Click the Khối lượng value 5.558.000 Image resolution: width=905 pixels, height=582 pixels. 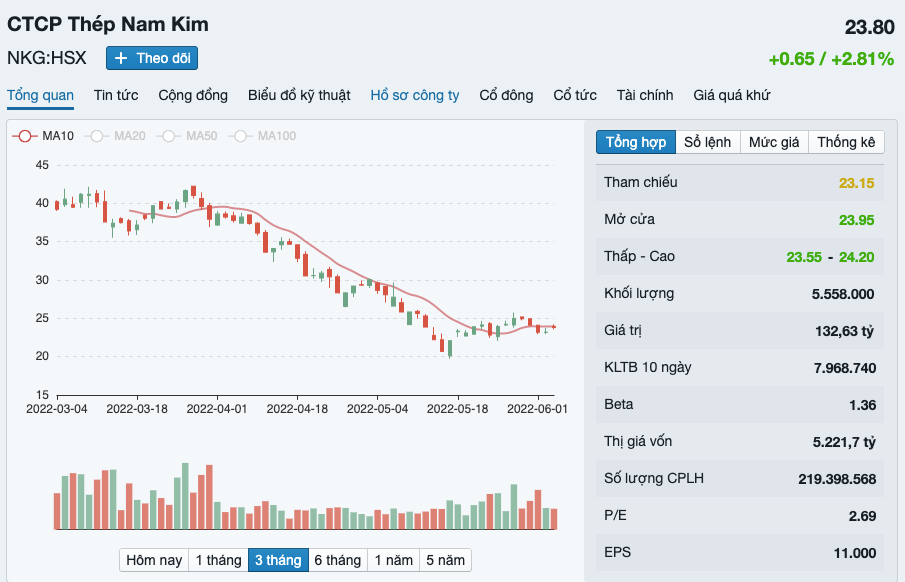click(843, 294)
